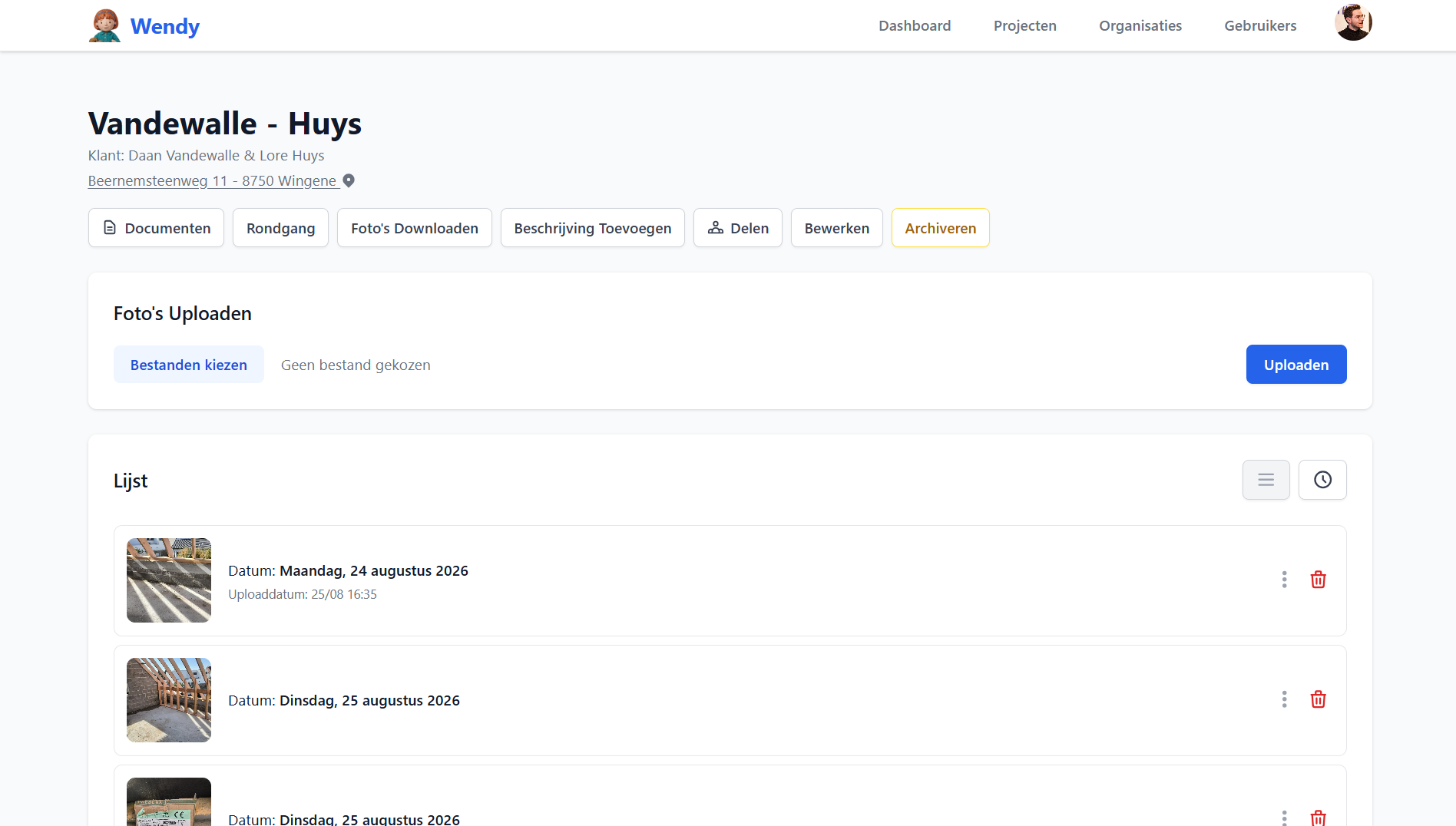
Task: Switch to timeline view with the clock icon
Action: pos(1322,480)
